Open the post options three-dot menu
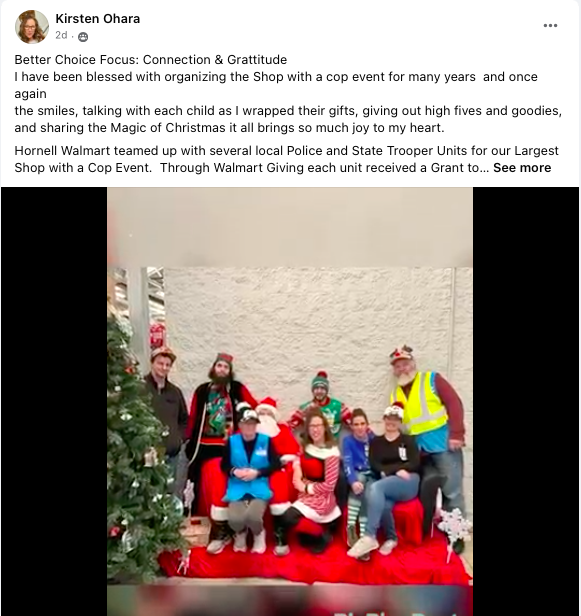581x616 pixels. click(x=550, y=26)
